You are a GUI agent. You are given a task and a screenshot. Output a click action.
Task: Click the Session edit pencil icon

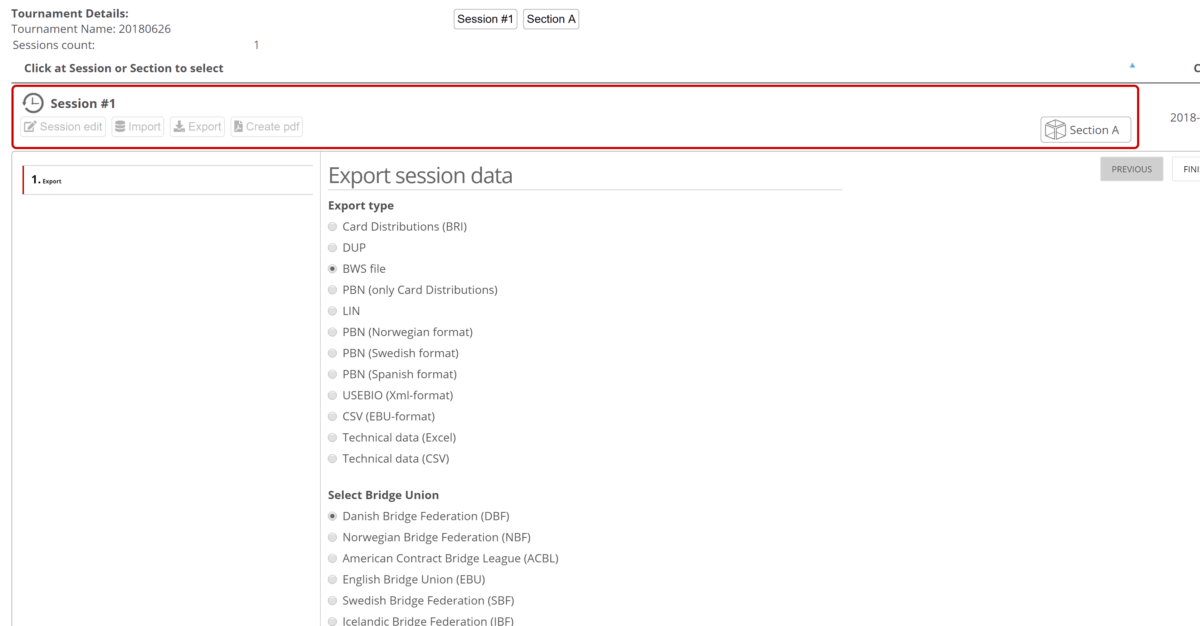click(x=31, y=127)
